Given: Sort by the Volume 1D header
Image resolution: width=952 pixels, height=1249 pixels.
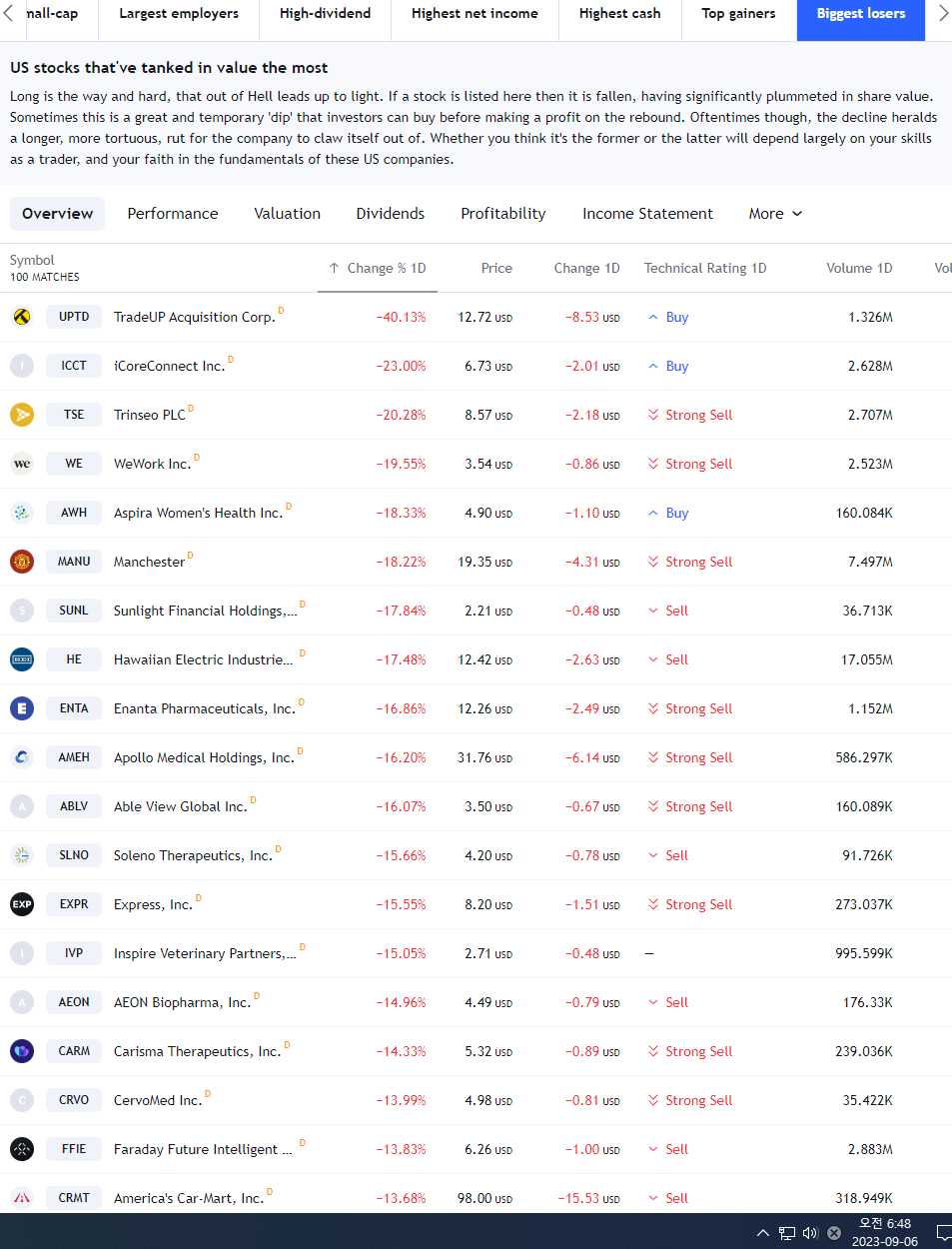Looking at the screenshot, I should click(859, 268).
